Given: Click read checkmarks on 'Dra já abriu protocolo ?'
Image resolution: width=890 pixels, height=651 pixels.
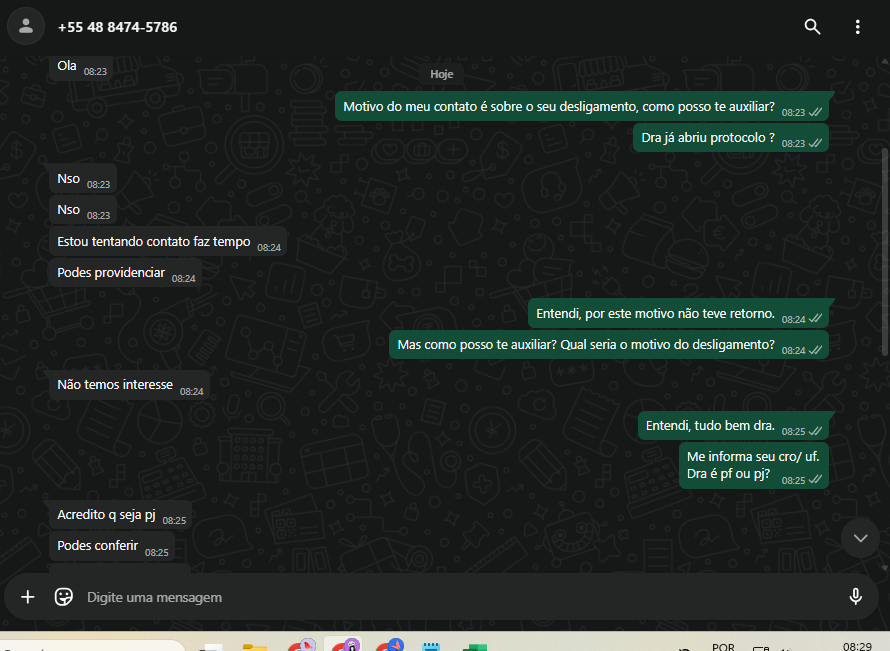Looking at the screenshot, I should (816, 143).
